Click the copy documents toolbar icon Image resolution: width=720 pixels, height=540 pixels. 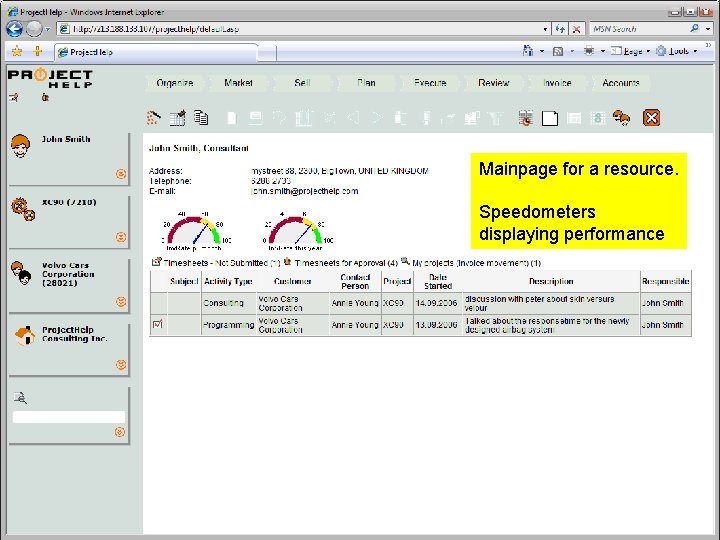click(x=201, y=118)
